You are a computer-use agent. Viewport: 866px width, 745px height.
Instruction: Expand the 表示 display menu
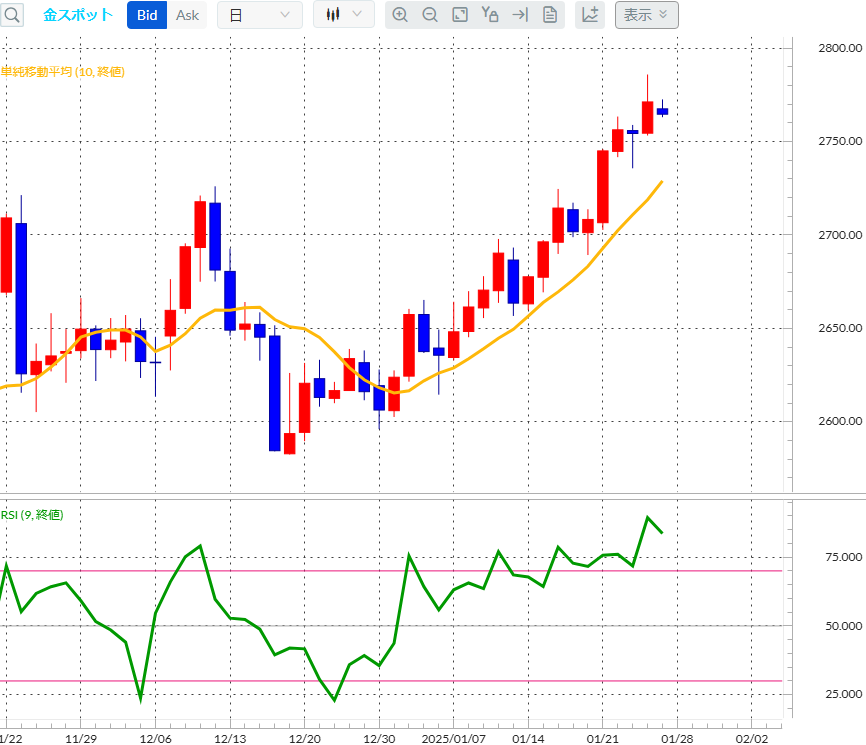click(x=647, y=15)
